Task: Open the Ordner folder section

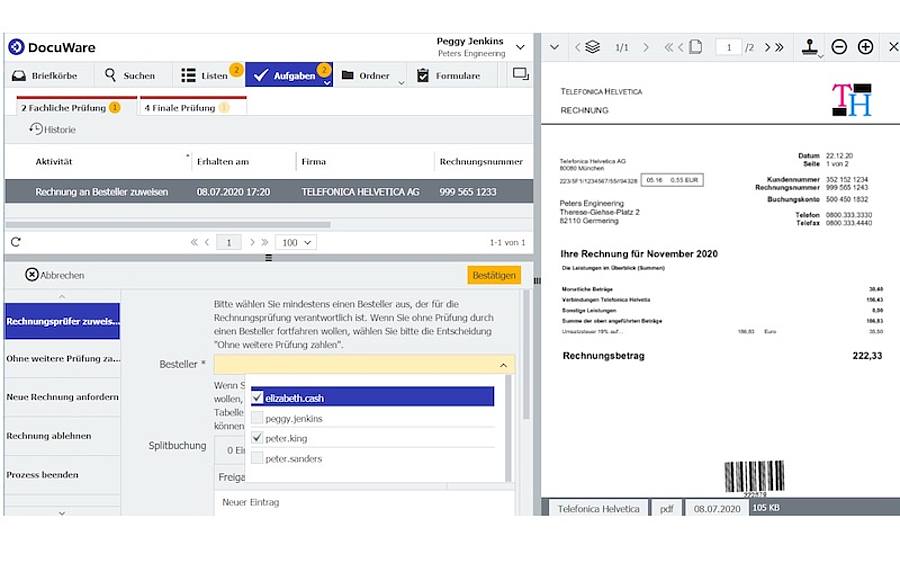Action: coord(366,75)
